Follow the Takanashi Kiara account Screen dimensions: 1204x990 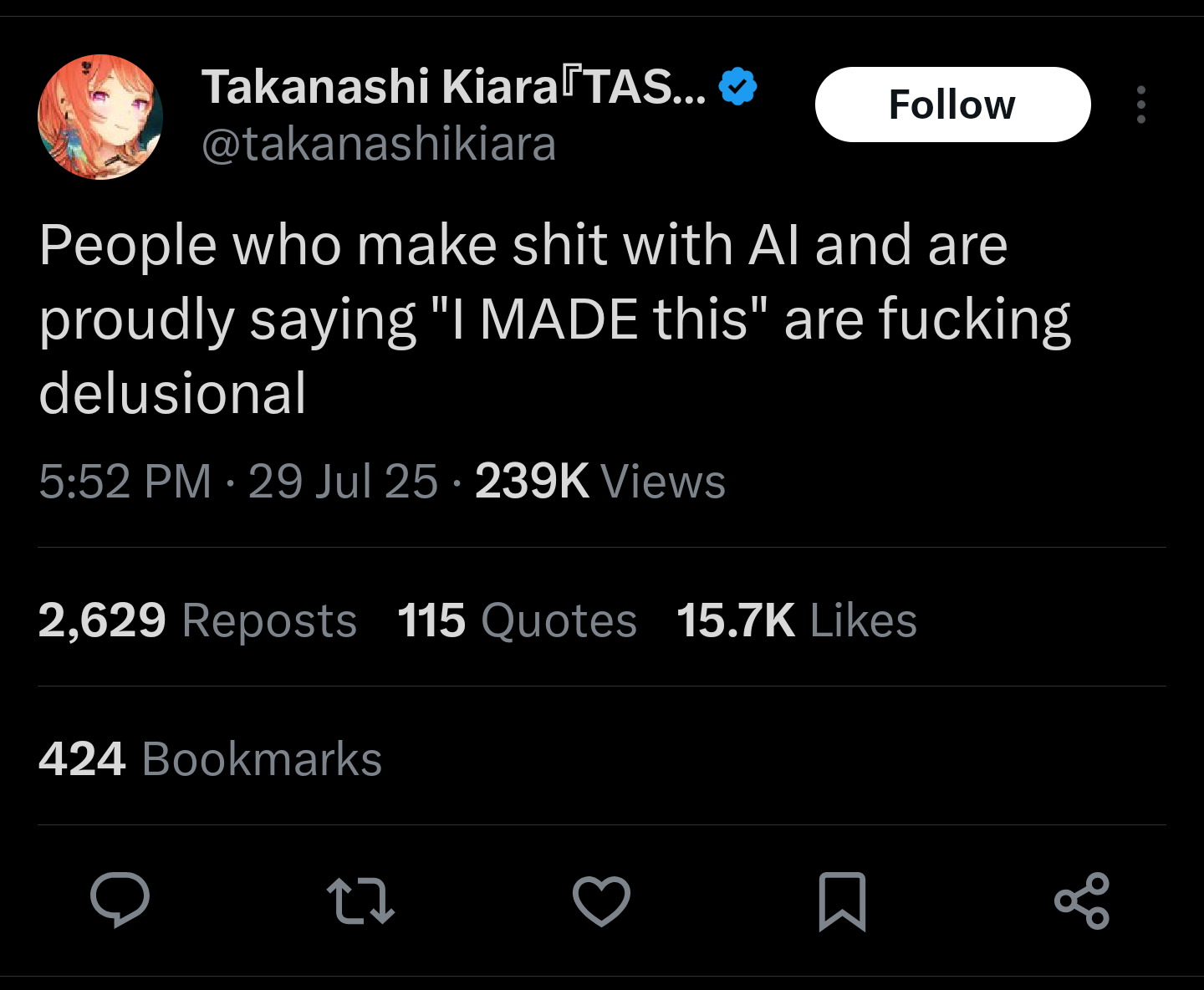point(952,105)
